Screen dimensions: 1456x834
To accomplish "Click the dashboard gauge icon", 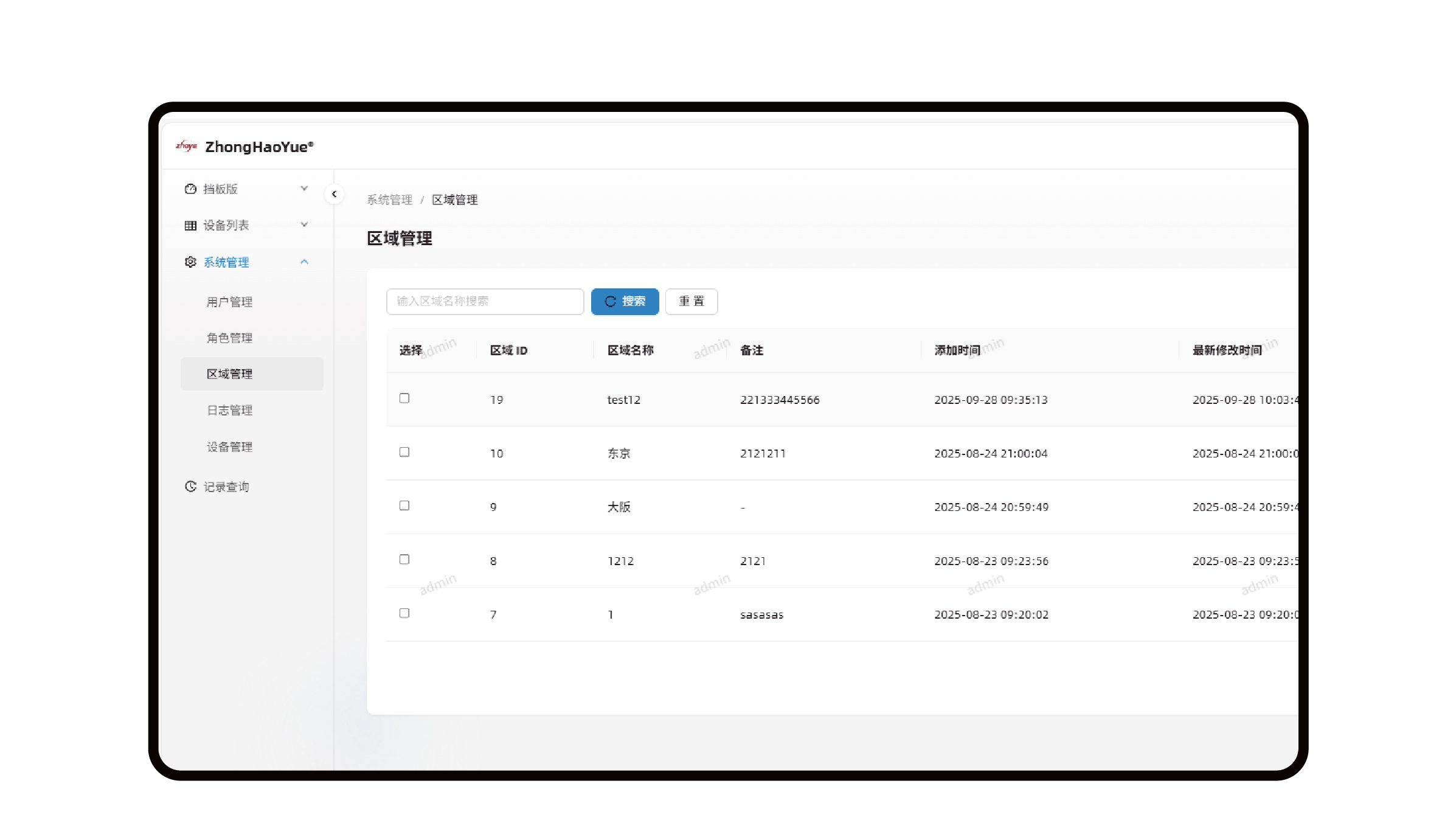I will pos(190,189).
